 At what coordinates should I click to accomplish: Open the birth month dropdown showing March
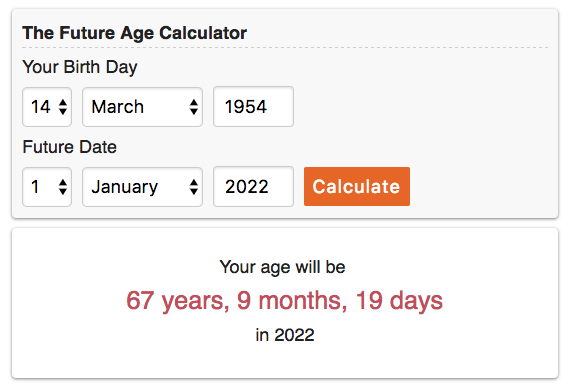(x=142, y=107)
